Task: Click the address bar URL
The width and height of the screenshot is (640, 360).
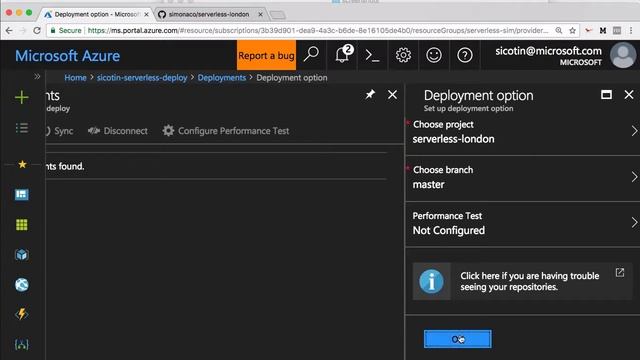Action: coord(318,31)
